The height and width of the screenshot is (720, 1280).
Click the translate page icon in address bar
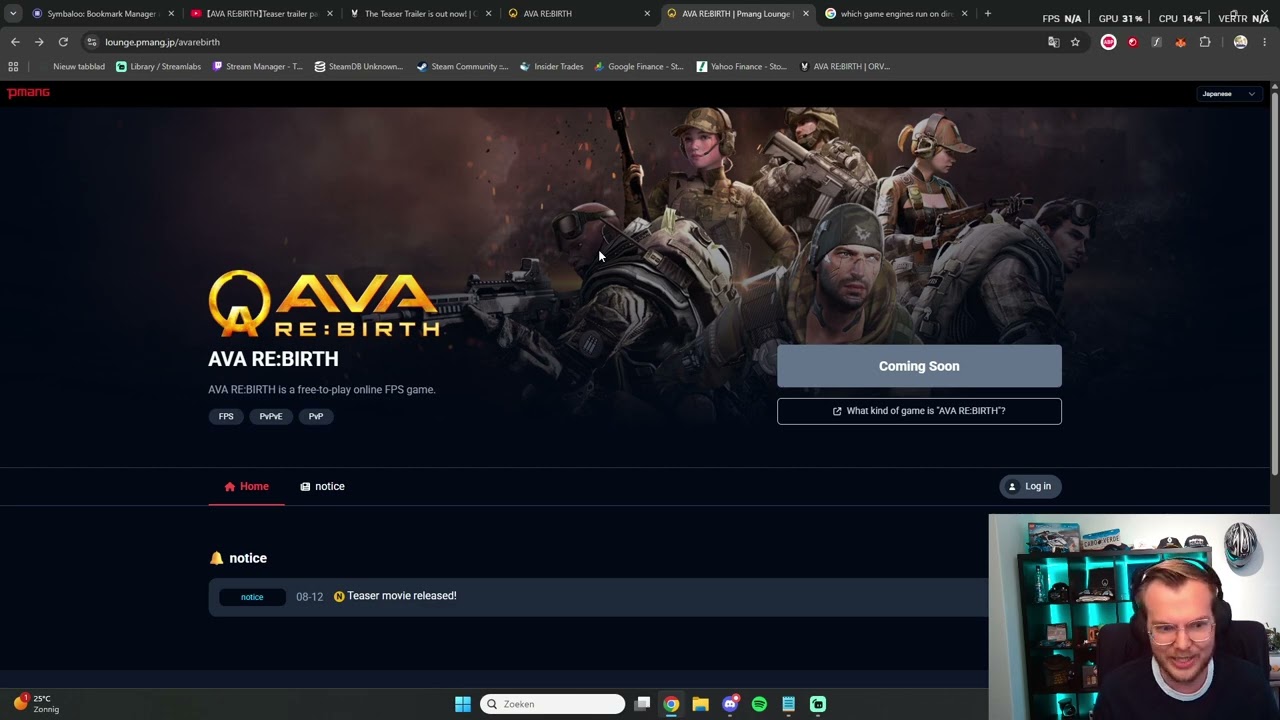[1053, 42]
